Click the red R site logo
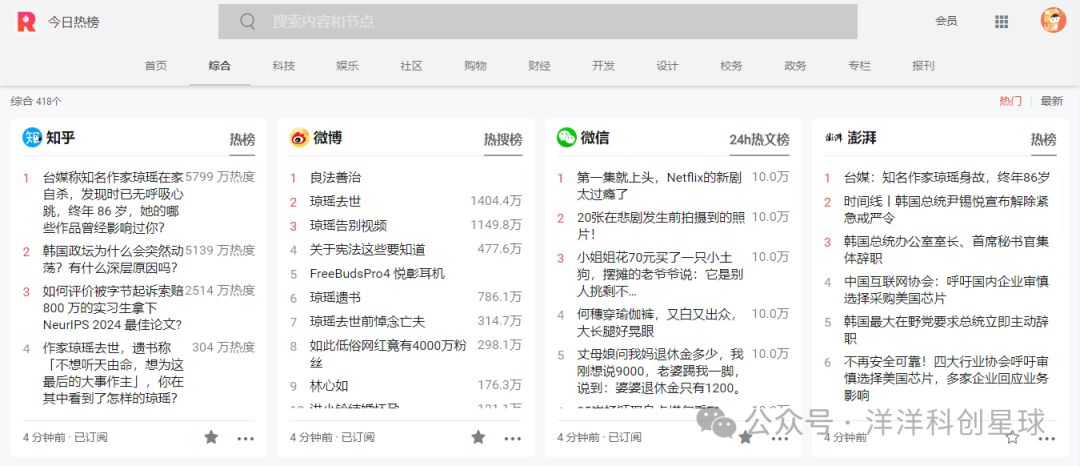This screenshot has width=1080, height=466. point(26,21)
